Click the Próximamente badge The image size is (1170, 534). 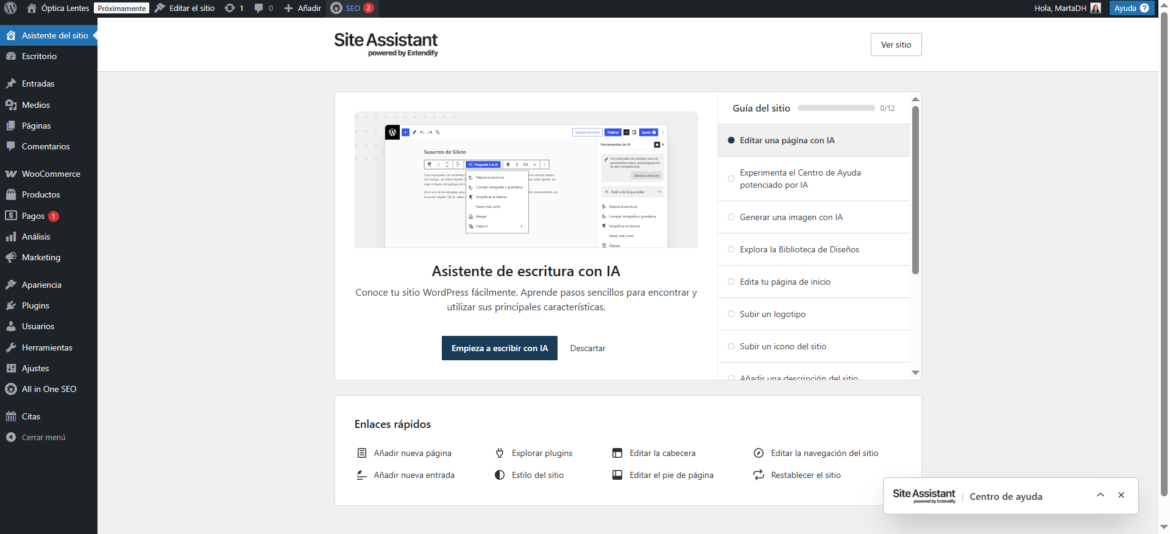click(121, 8)
